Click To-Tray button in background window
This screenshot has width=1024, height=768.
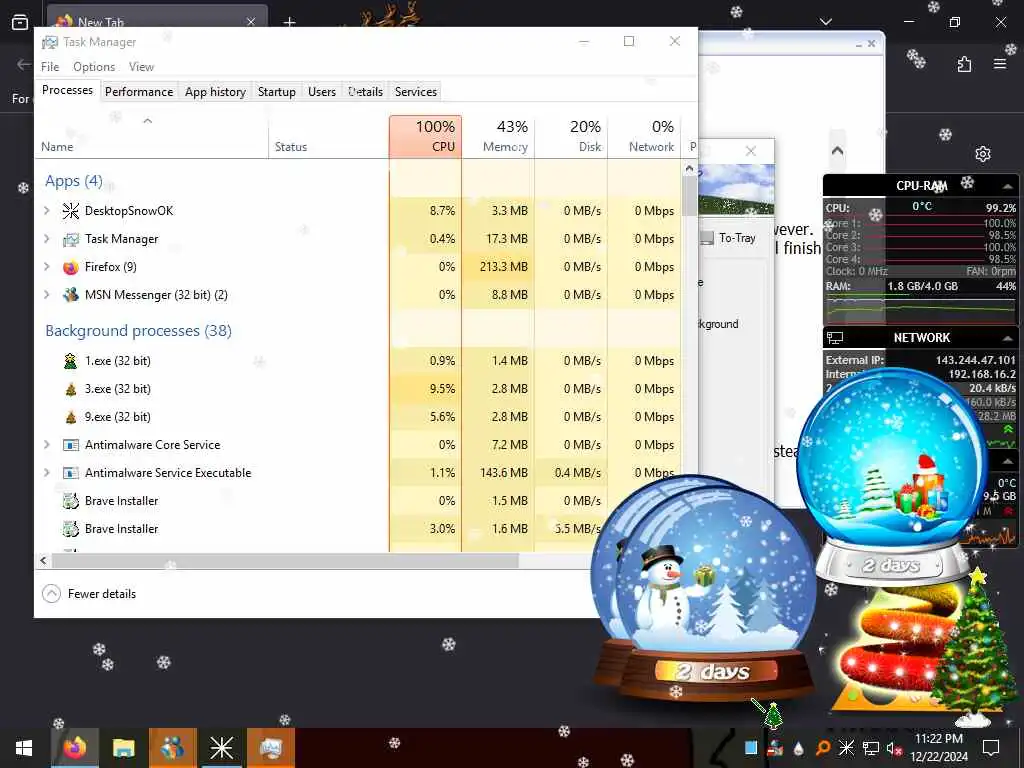click(x=729, y=238)
